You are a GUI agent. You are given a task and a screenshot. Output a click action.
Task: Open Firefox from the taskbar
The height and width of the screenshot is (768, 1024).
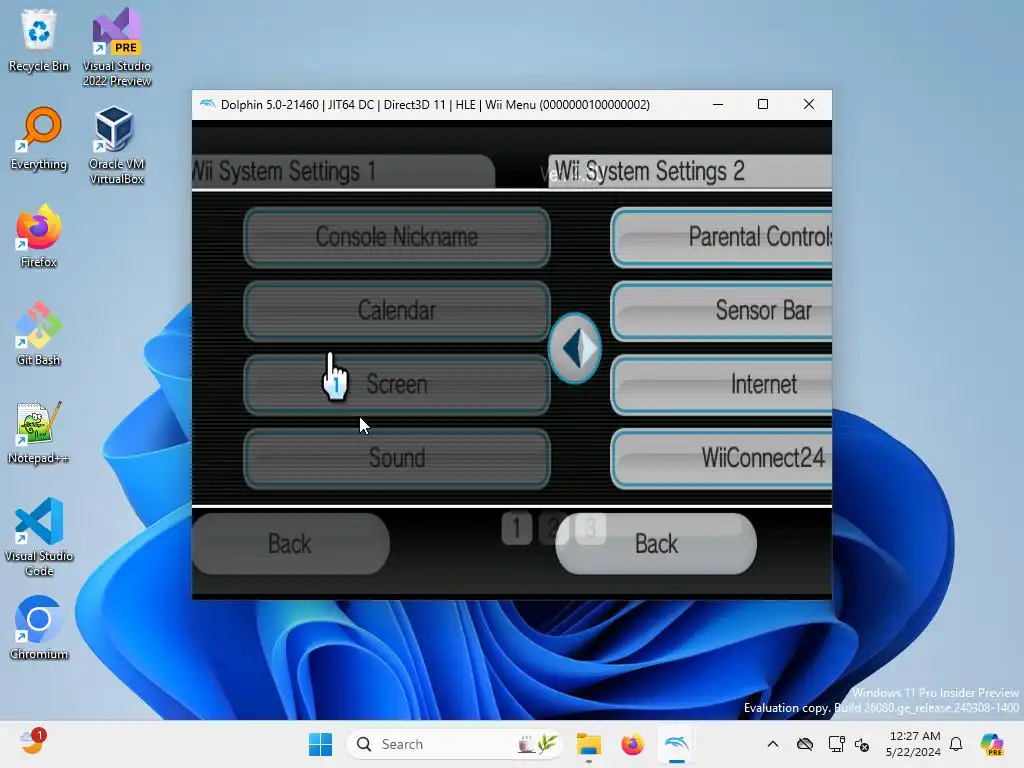click(632, 744)
